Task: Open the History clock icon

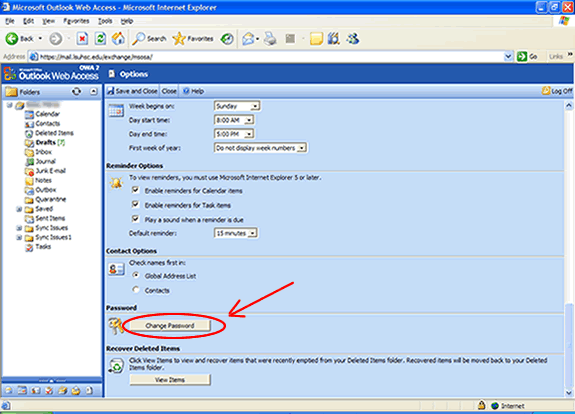Action: 227,39
